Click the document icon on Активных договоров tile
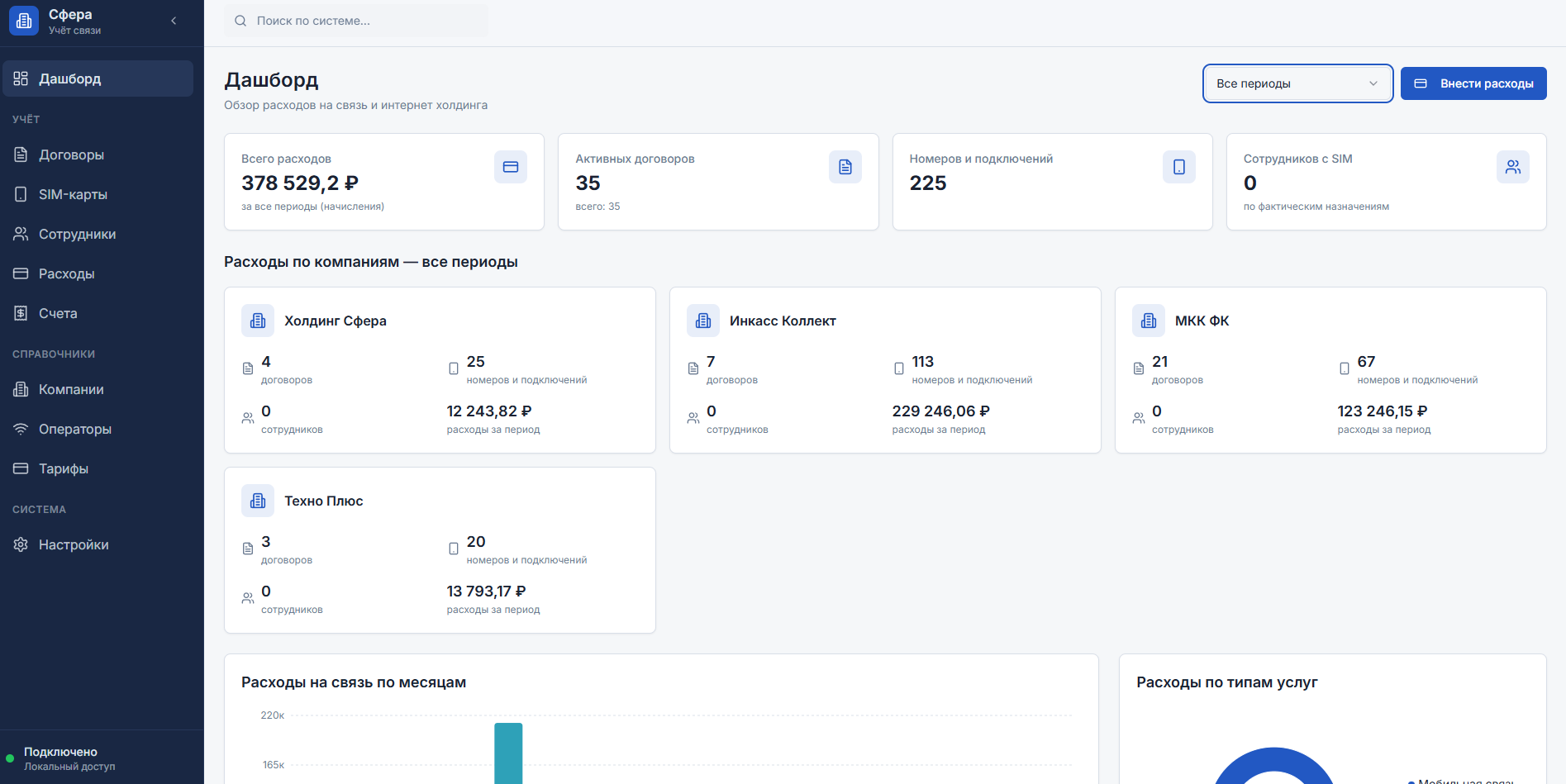The image size is (1566, 784). click(845, 167)
